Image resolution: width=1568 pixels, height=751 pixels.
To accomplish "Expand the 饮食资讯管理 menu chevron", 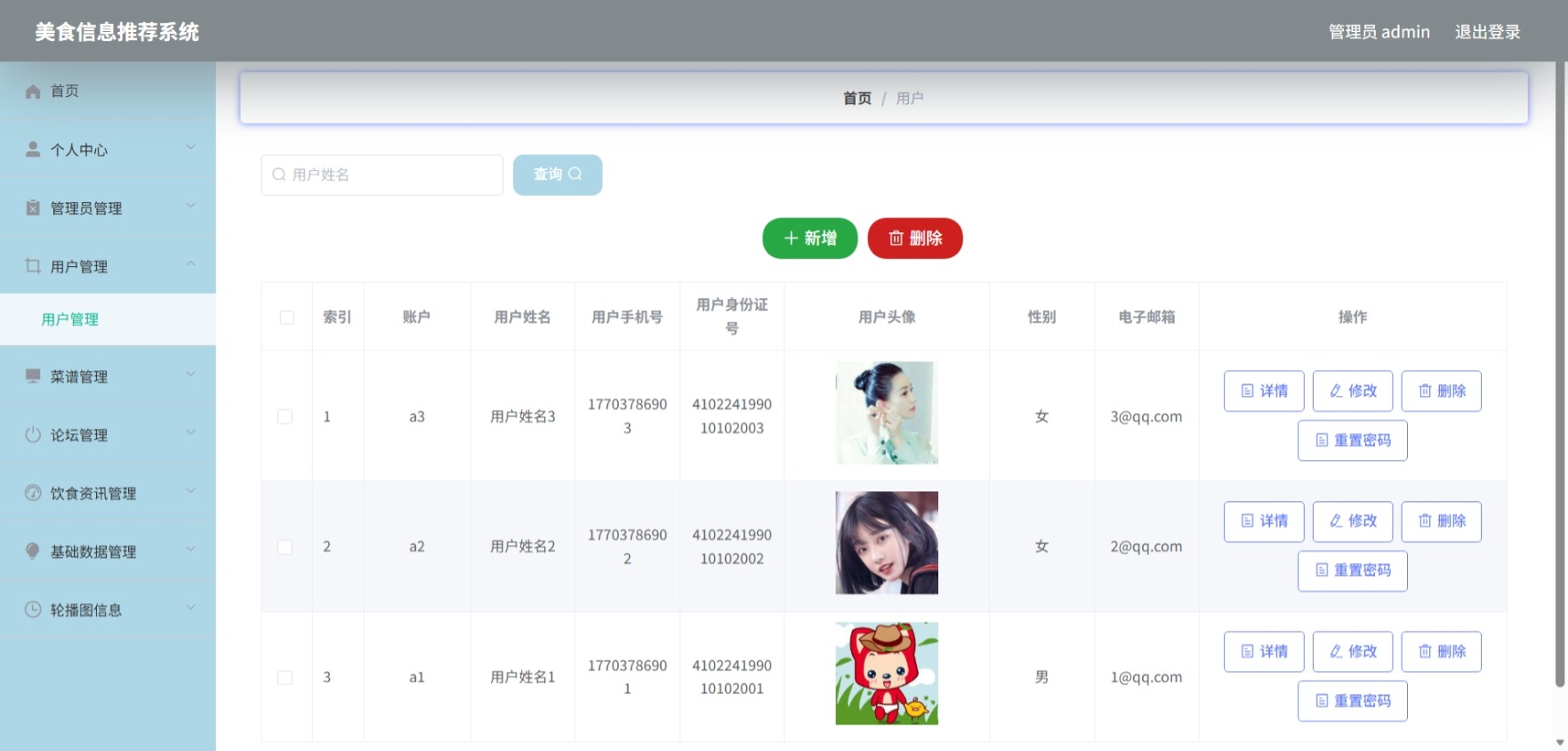I will tap(190, 491).
